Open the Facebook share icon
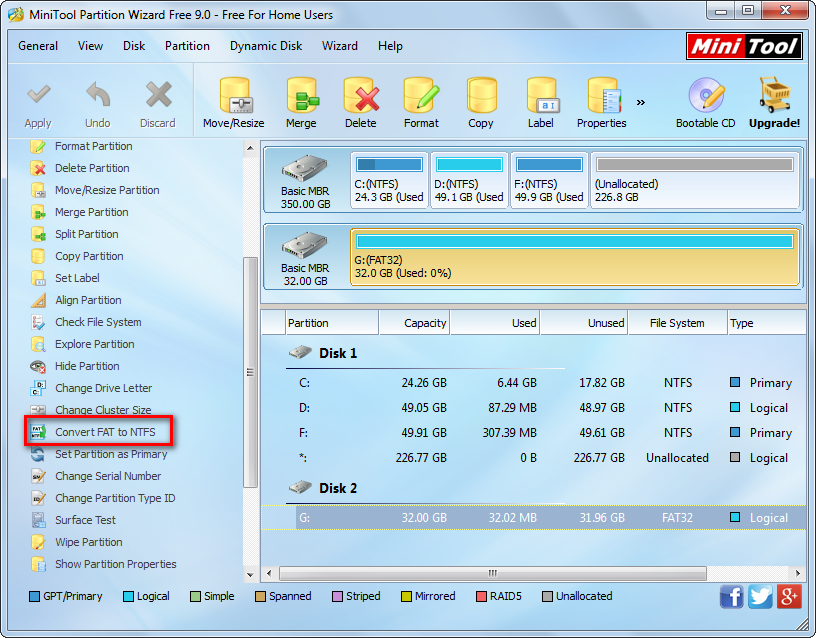816x638 pixels. point(731,596)
